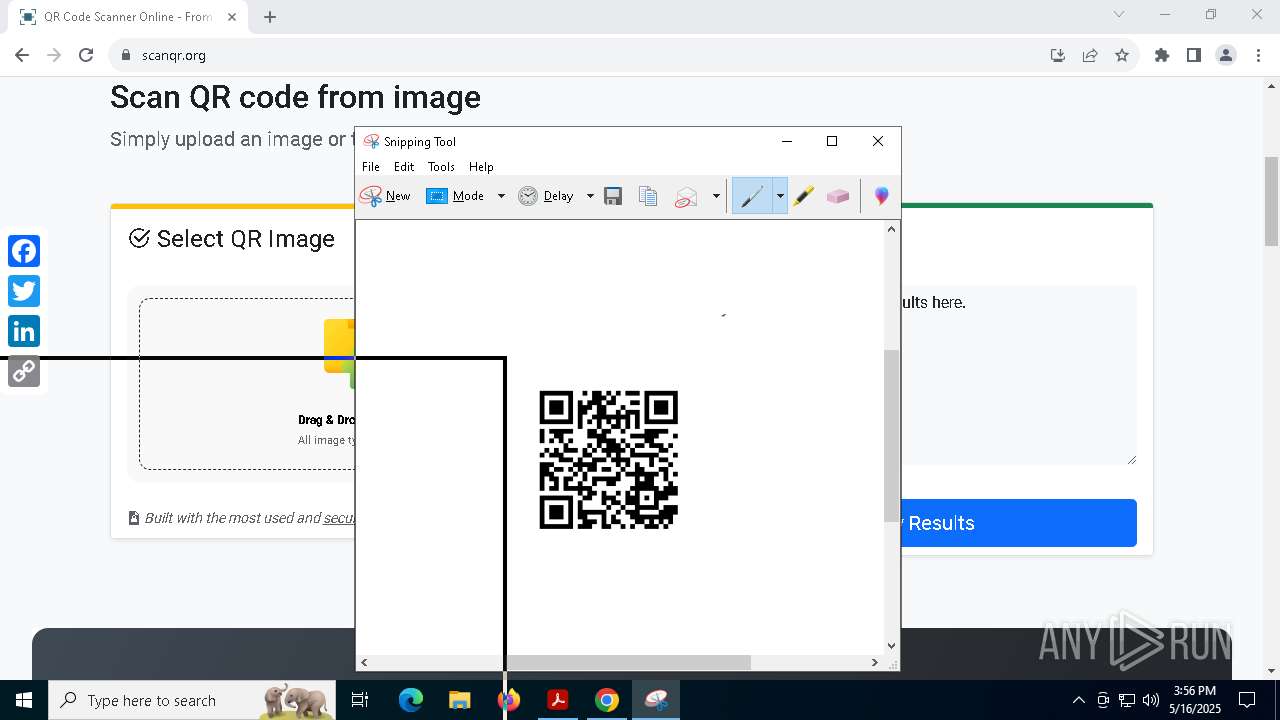This screenshot has height=720, width=1280.
Task: Open the Tools menu in Snipping Tool
Action: click(x=441, y=167)
